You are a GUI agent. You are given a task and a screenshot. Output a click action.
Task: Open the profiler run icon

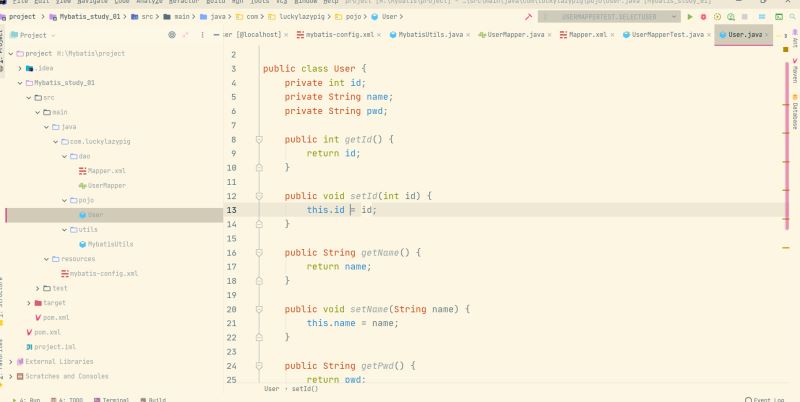731,17
